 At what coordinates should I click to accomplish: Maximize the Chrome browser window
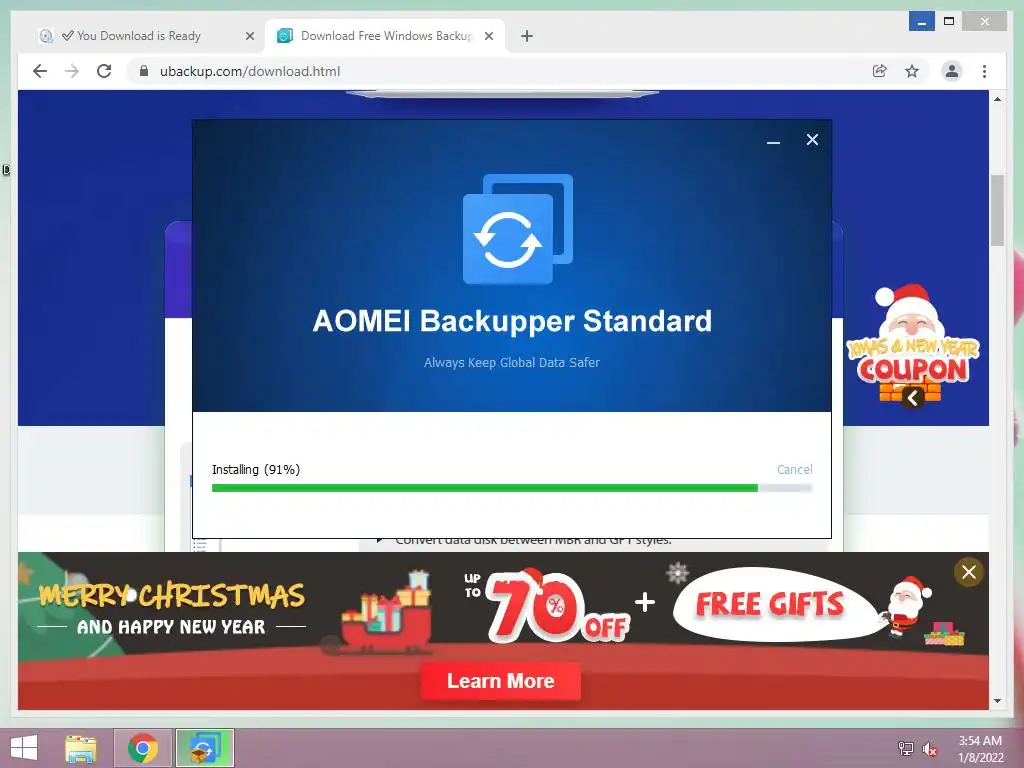[949, 22]
